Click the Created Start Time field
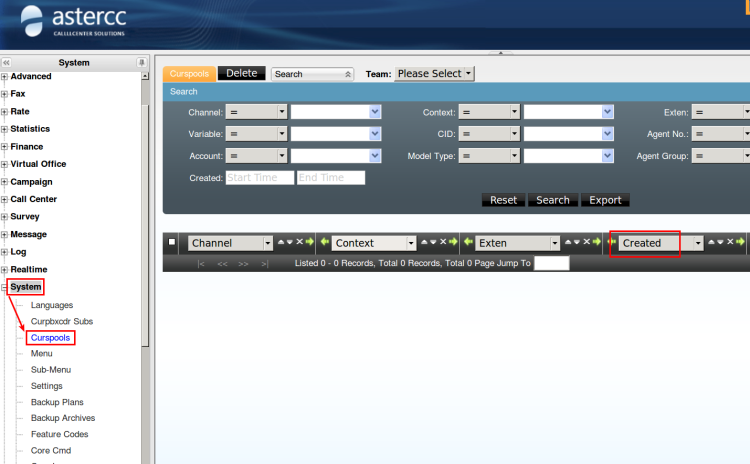The image size is (750, 464). click(x=259, y=178)
